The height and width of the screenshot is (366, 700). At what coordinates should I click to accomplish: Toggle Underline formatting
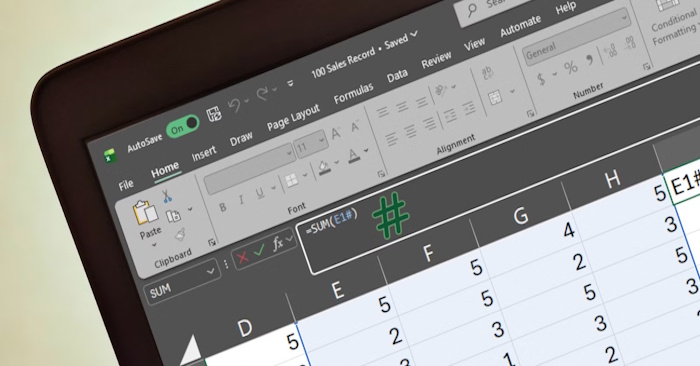click(x=259, y=192)
